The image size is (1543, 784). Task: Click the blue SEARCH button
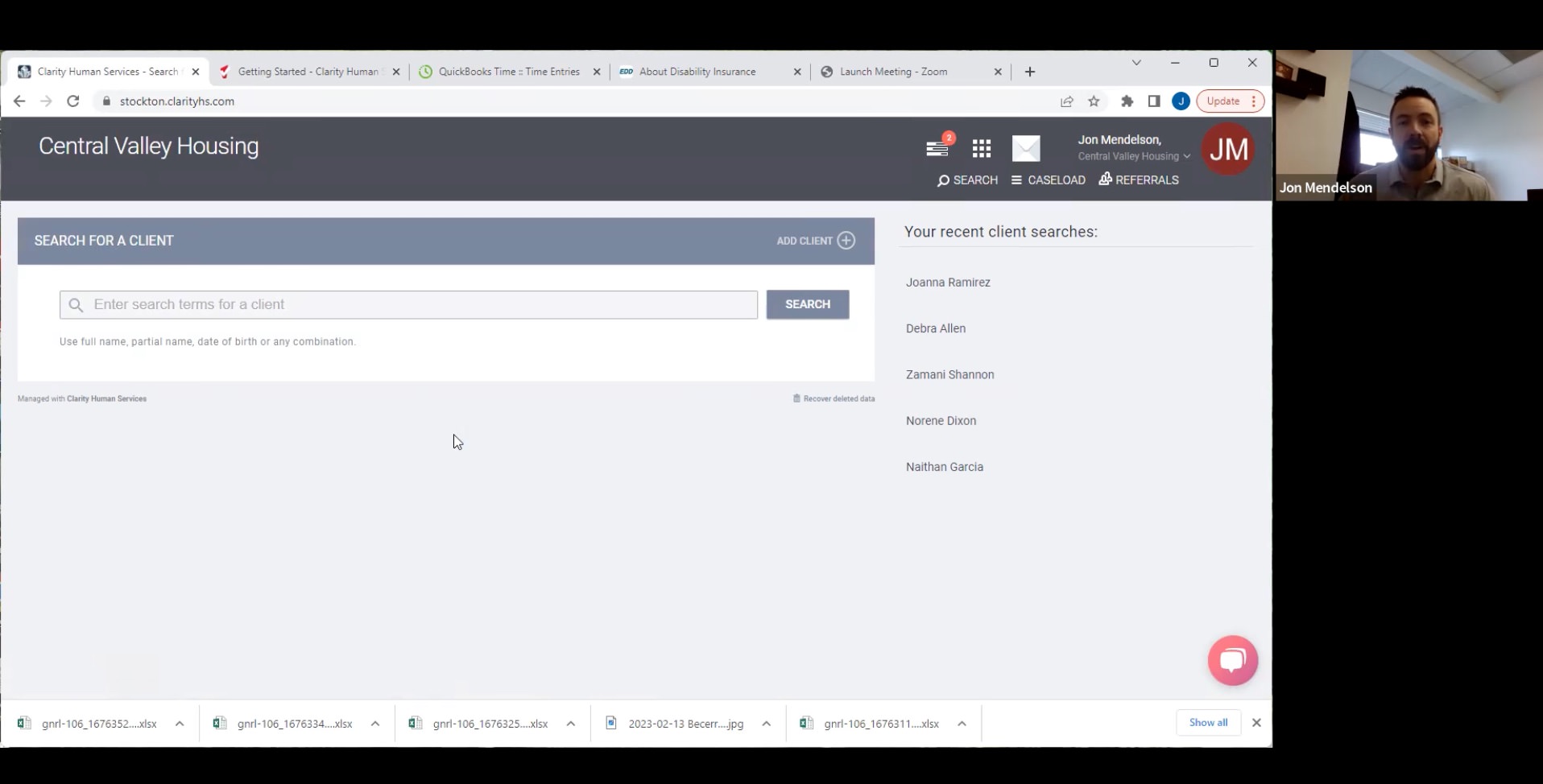(x=808, y=304)
